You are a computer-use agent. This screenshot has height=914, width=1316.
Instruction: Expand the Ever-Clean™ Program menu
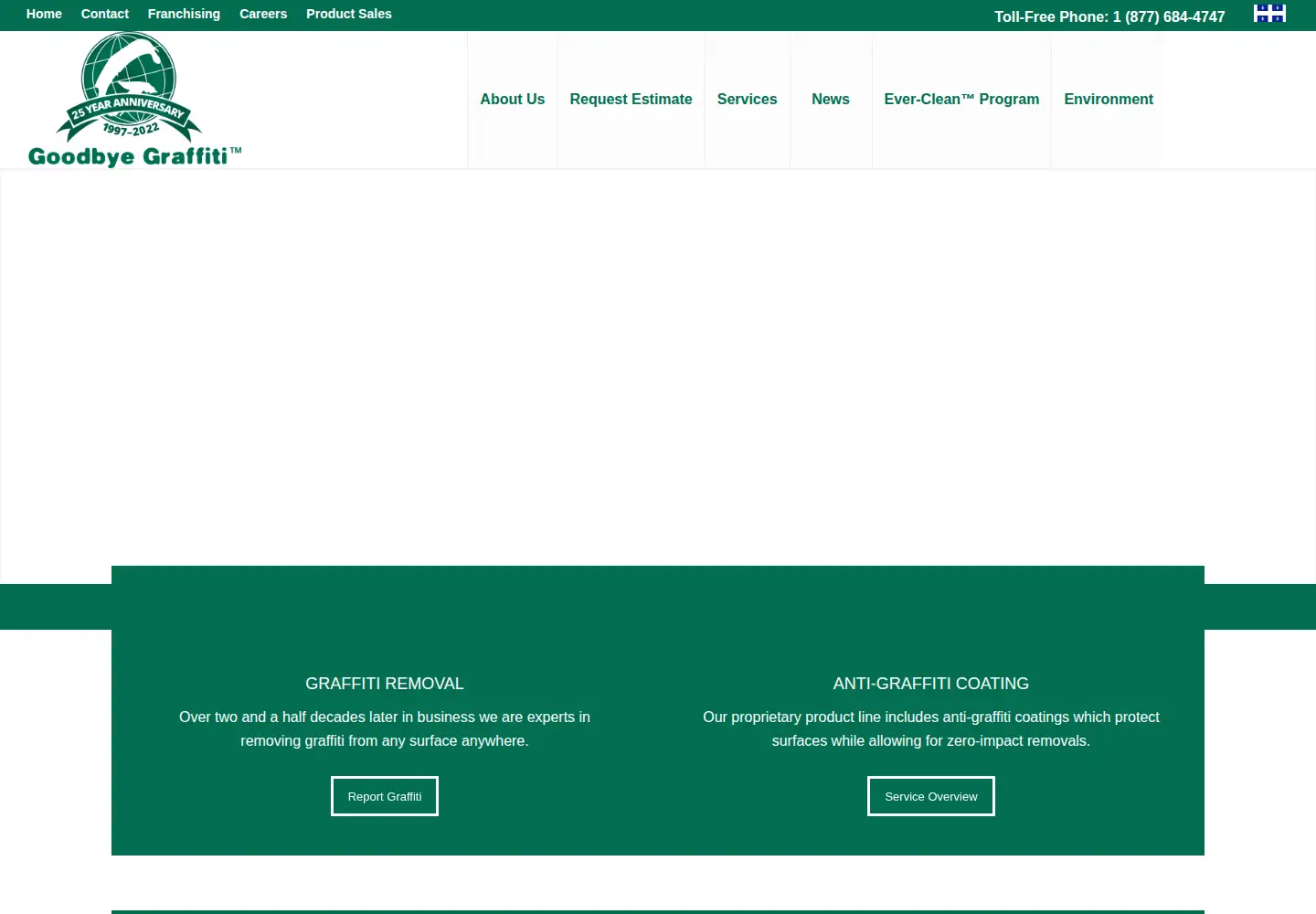click(961, 100)
